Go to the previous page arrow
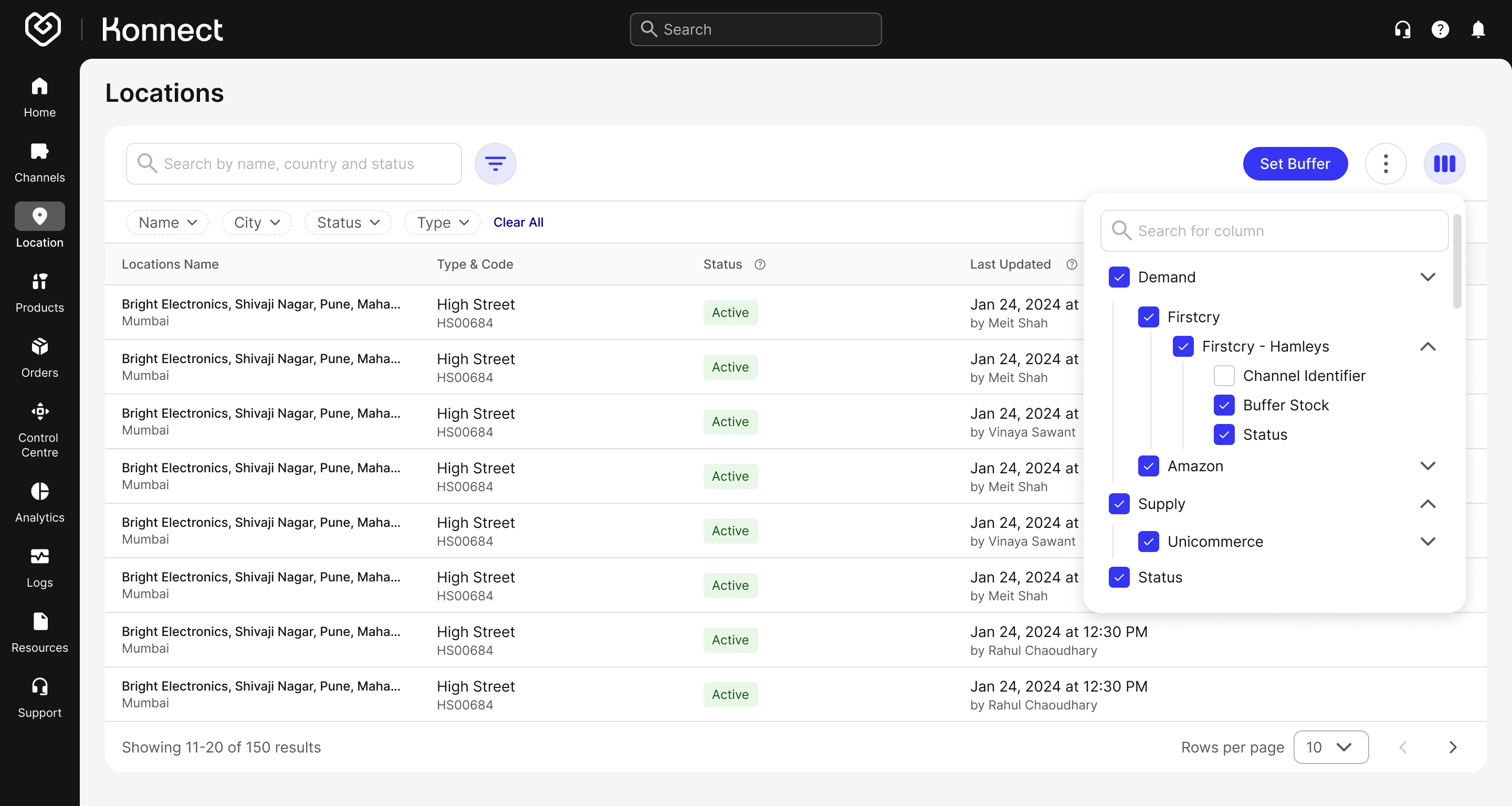 pyautogui.click(x=1403, y=747)
